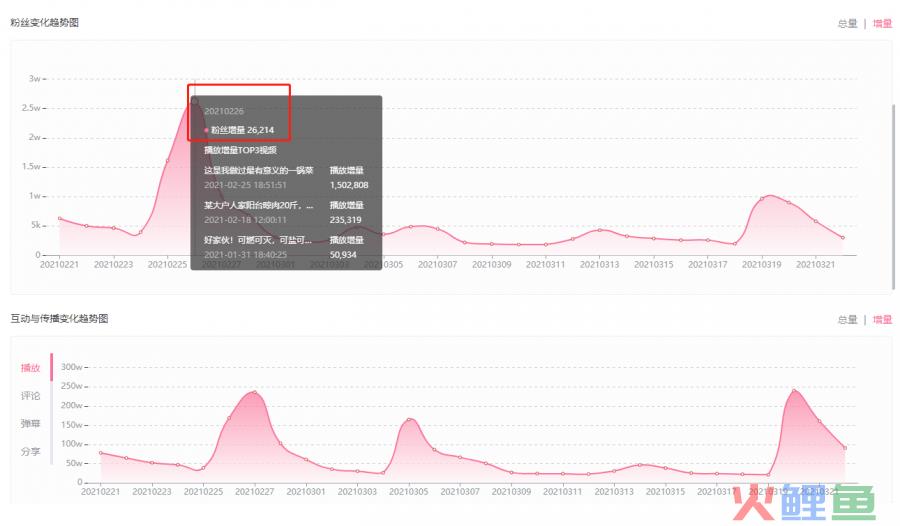Click the 20210313 data point in fan chart

pos(600,230)
